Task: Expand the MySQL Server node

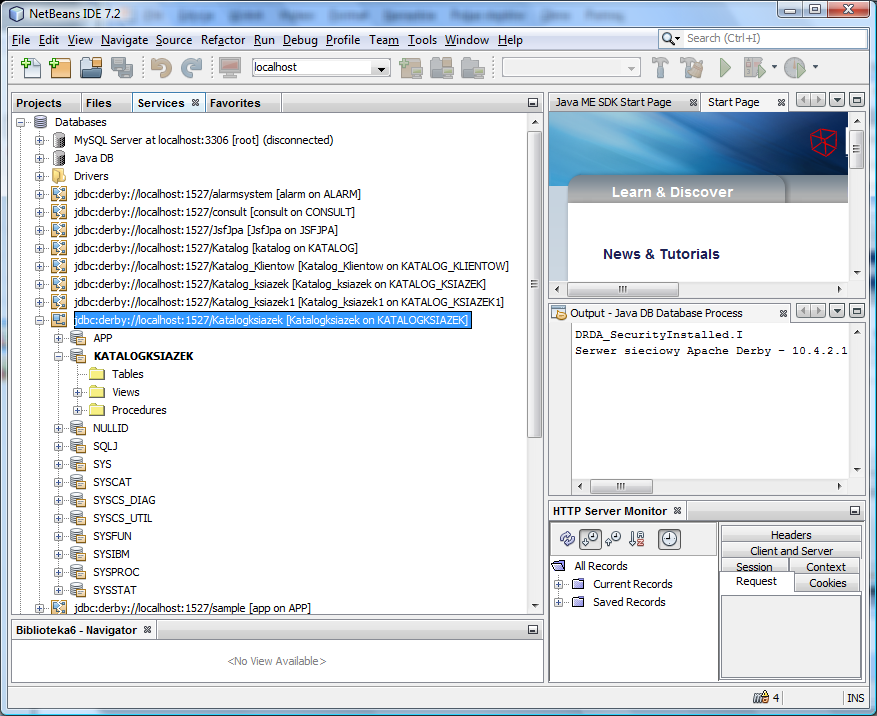Action: (39, 140)
